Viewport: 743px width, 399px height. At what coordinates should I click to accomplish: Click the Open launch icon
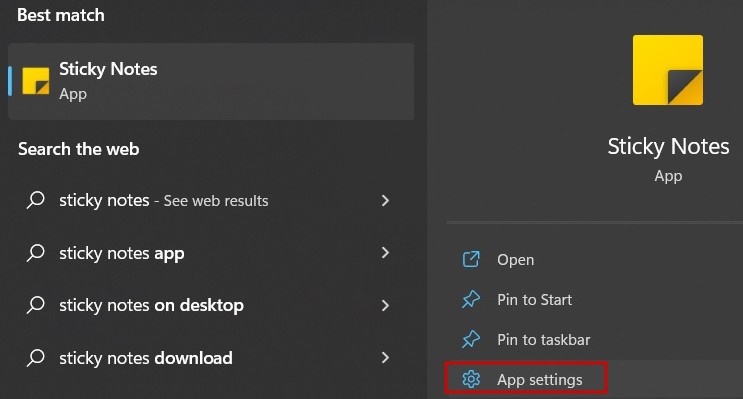[x=471, y=260]
